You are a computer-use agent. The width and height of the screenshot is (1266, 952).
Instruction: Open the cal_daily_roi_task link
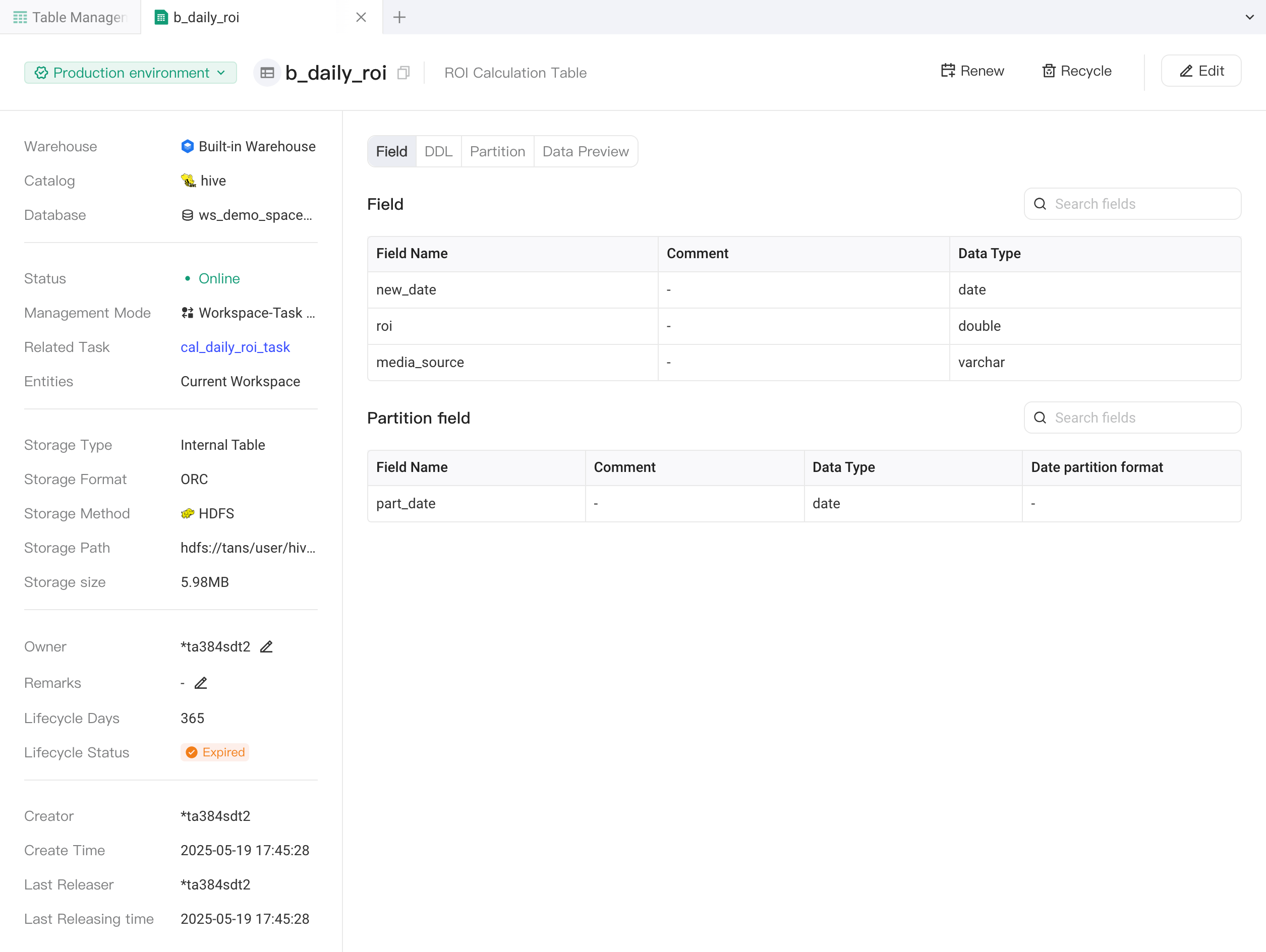tap(235, 347)
